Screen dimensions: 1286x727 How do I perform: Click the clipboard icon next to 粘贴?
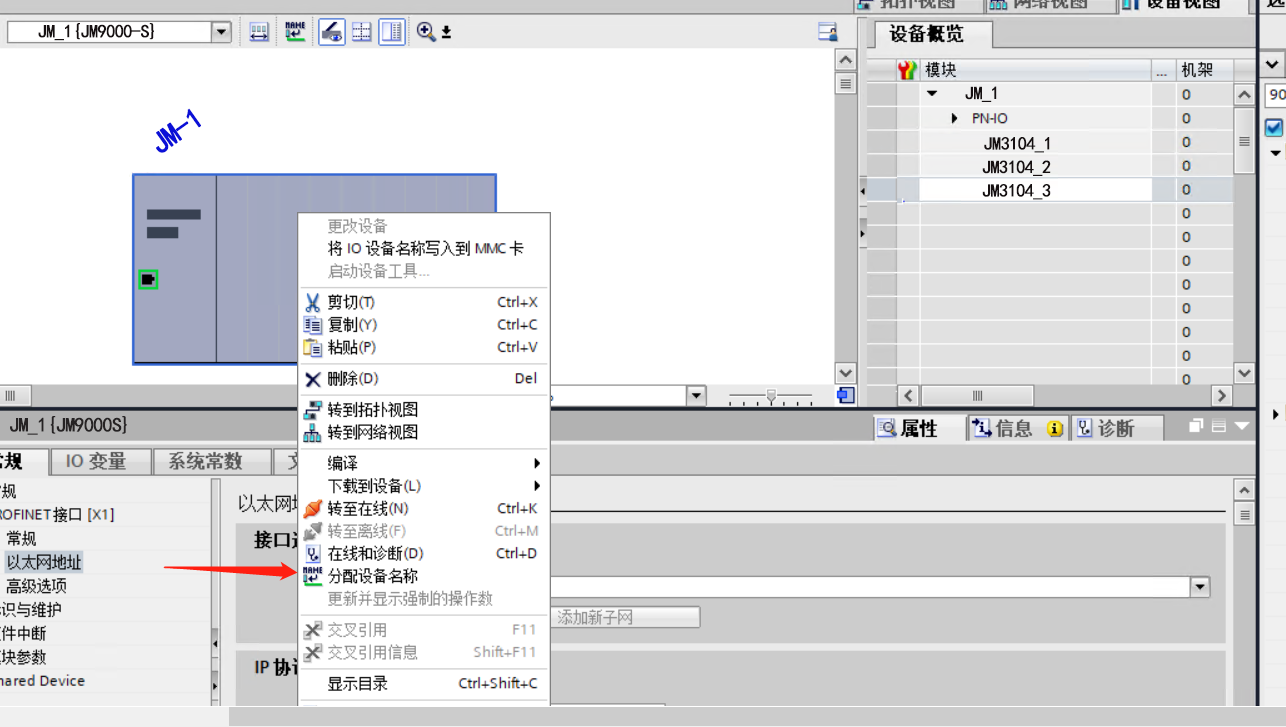pos(313,348)
